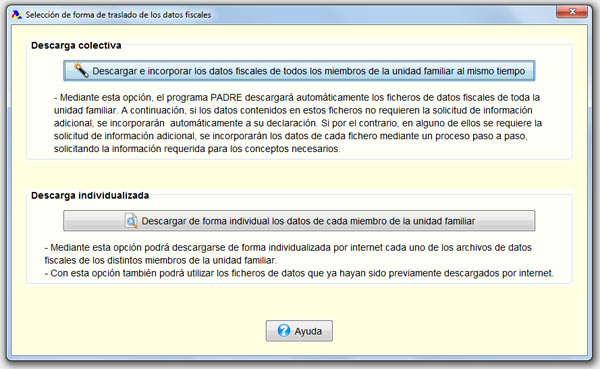Click the Descarga individualizada section heading
Viewport: 600px width, 369px height.
pyautogui.click(x=90, y=196)
